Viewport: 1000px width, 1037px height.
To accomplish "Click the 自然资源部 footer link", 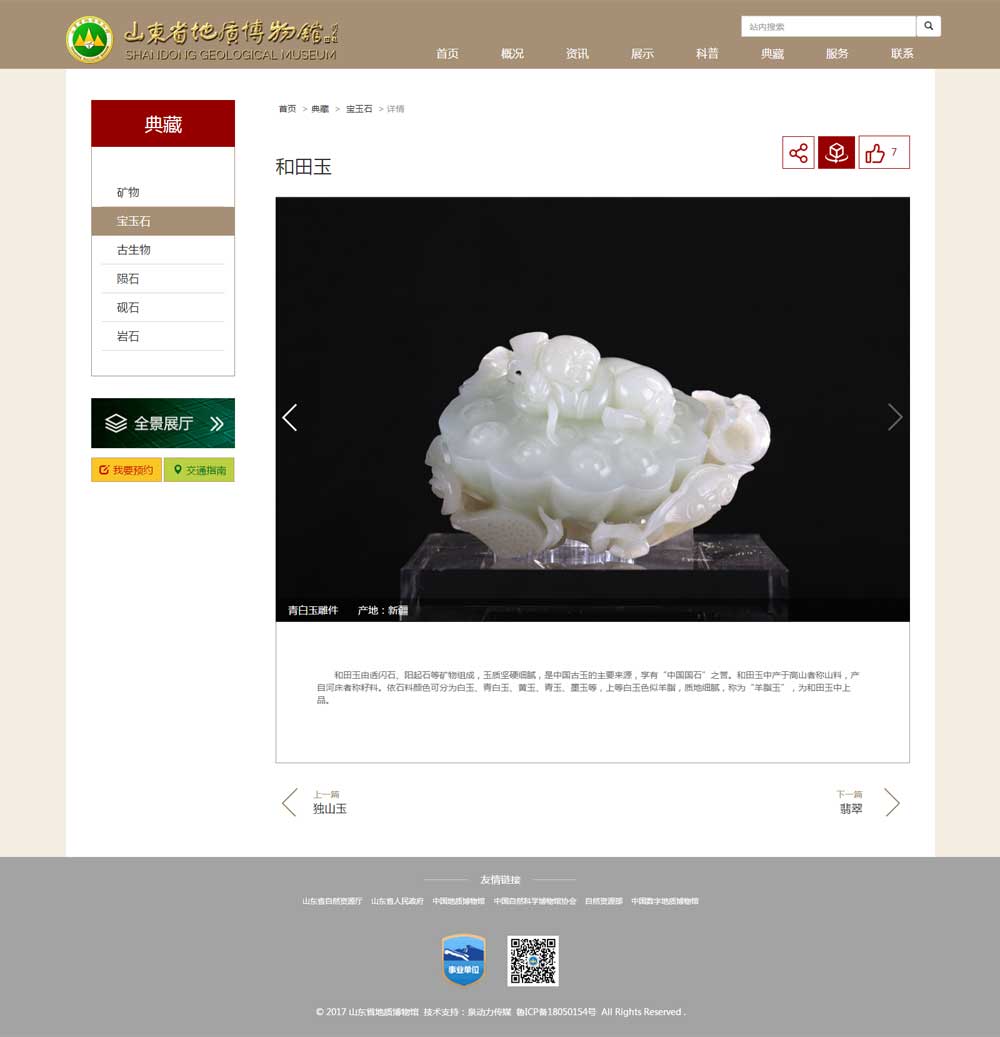I will (603, 901).
